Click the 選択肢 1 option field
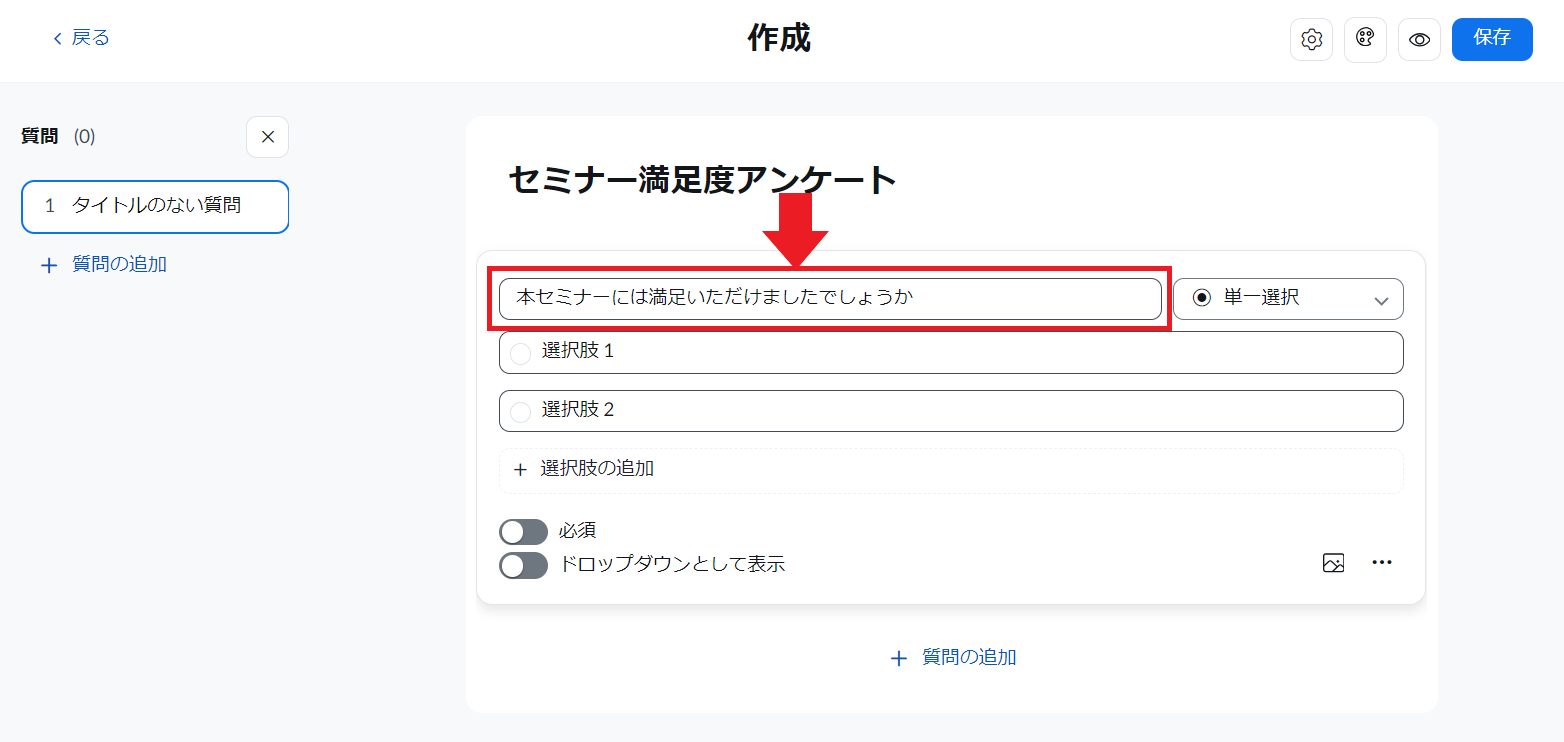The image size is (1564, 742). (951, 352)
